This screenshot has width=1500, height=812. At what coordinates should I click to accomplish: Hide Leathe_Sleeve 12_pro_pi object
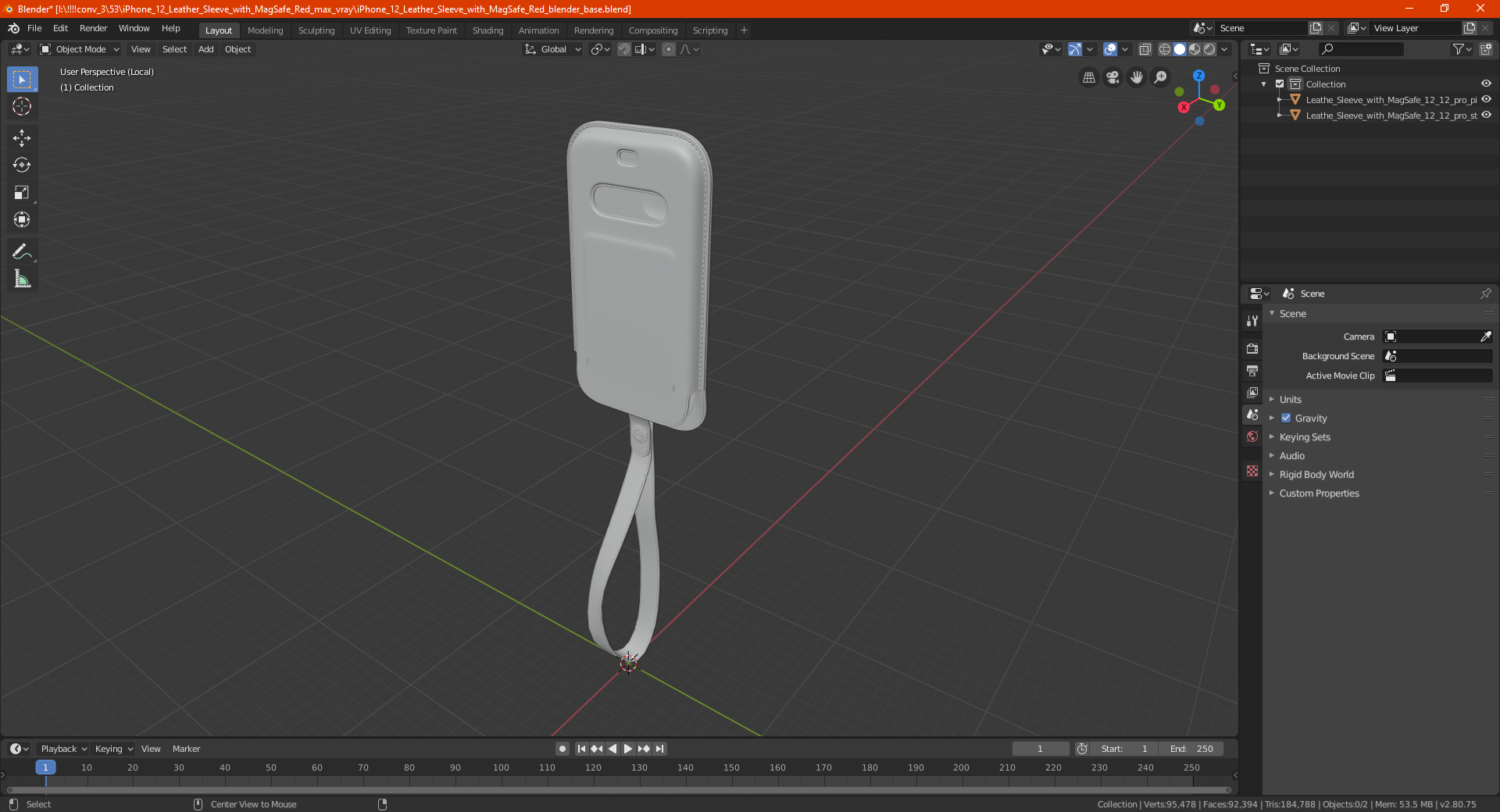pyautogui.click(x=1486, y=100)
